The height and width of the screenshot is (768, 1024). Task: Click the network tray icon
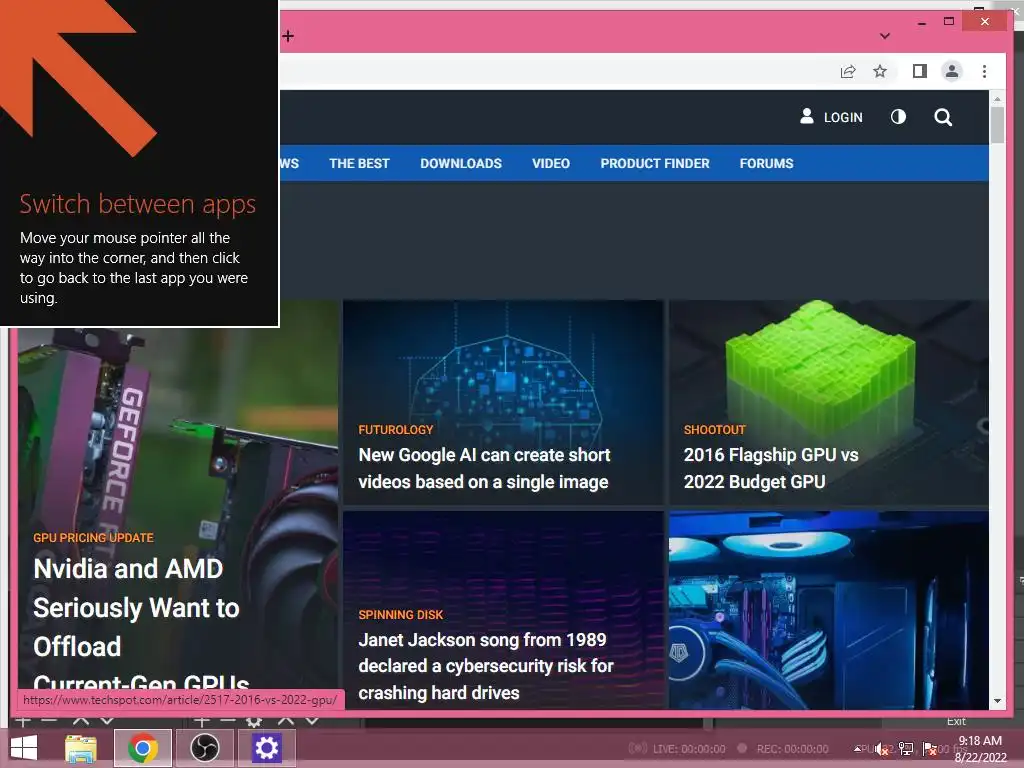[906, 748]
